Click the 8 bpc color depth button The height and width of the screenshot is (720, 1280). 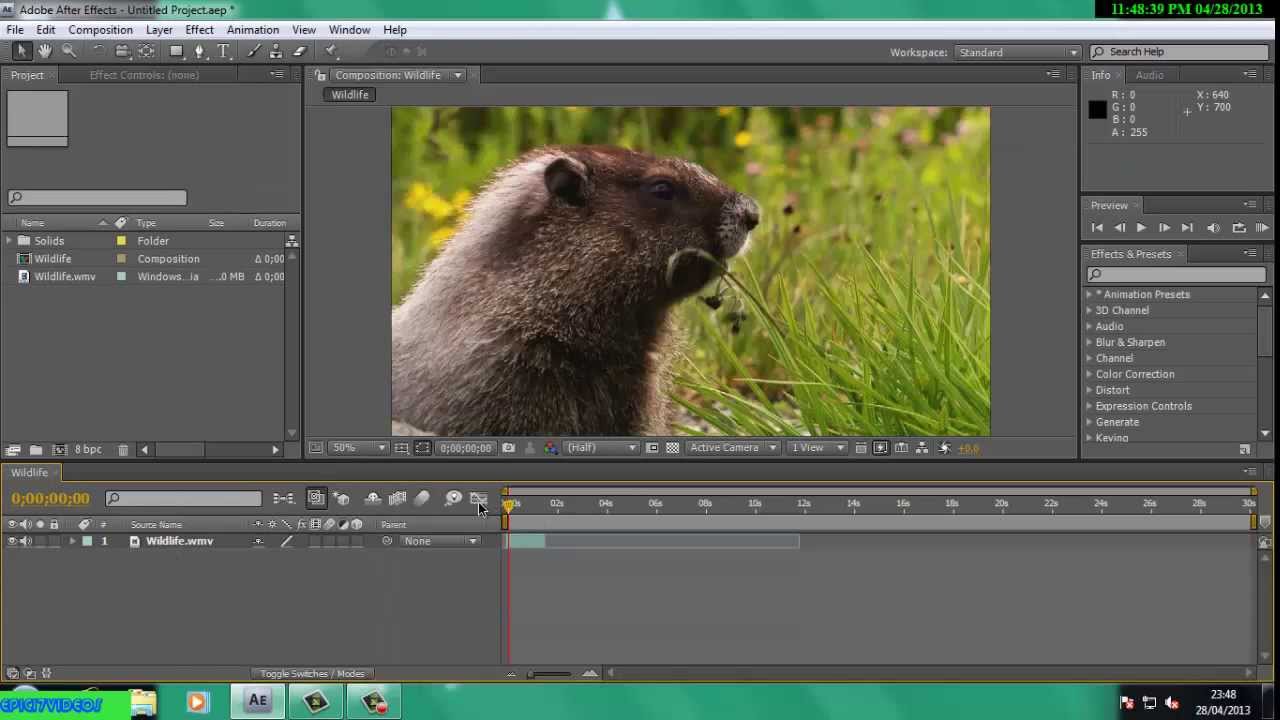(88, 450)
